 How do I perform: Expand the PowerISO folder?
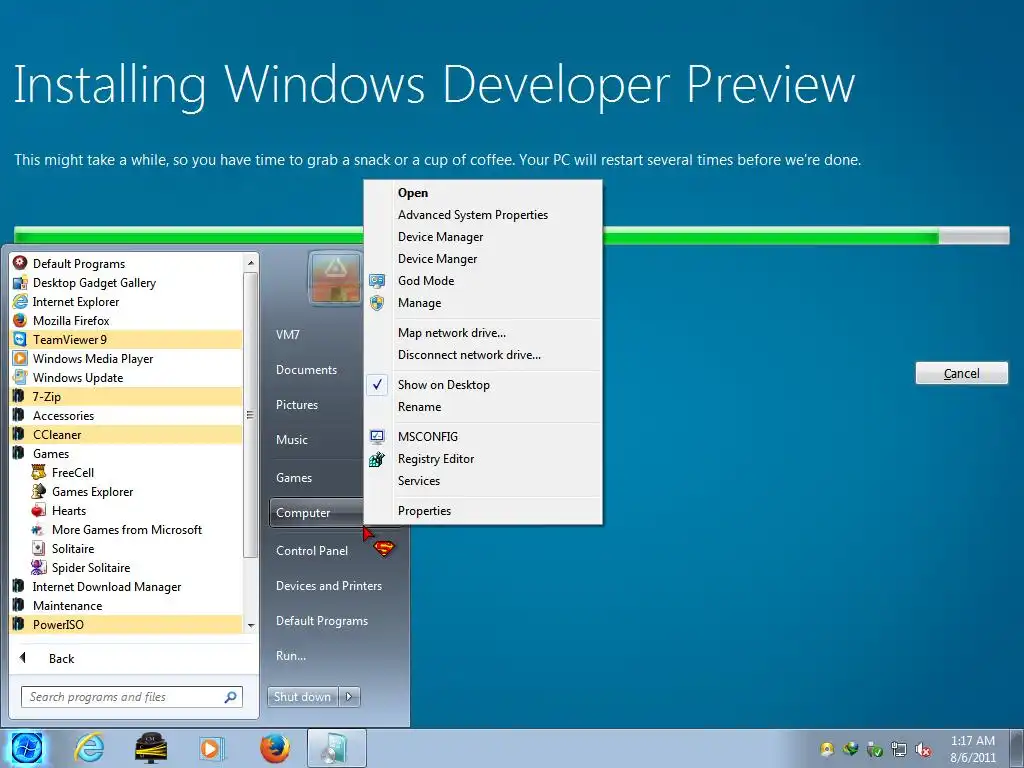127,624
